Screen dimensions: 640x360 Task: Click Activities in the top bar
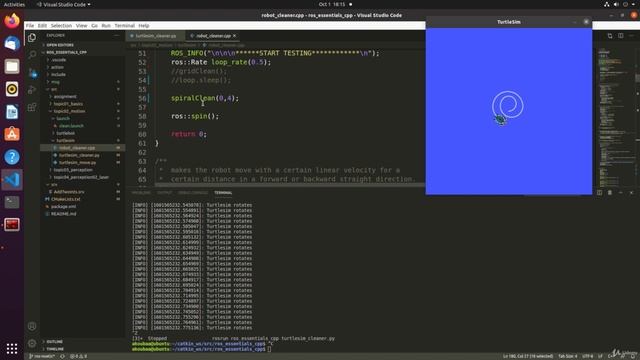(x=14, y=4)
